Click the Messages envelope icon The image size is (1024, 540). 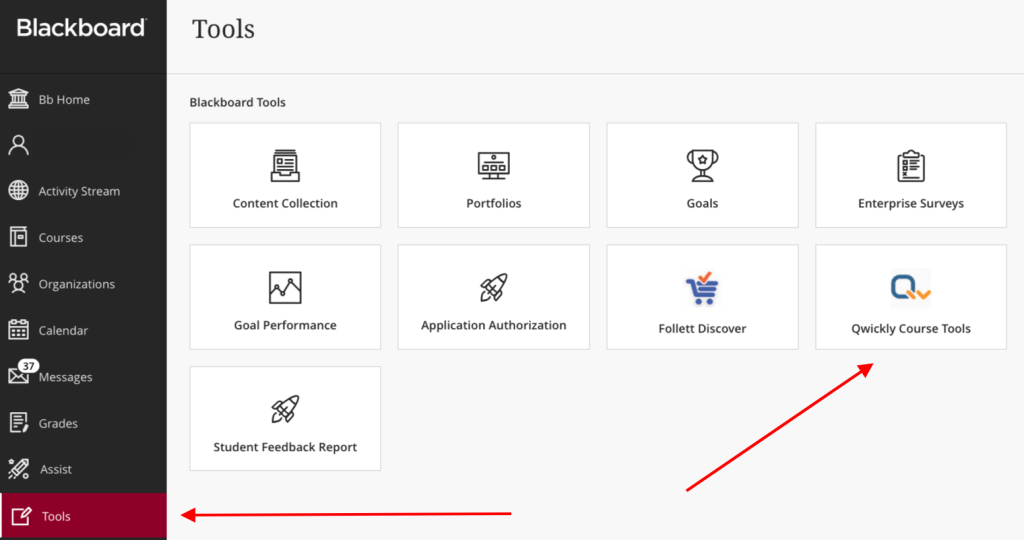coord(18,377)
